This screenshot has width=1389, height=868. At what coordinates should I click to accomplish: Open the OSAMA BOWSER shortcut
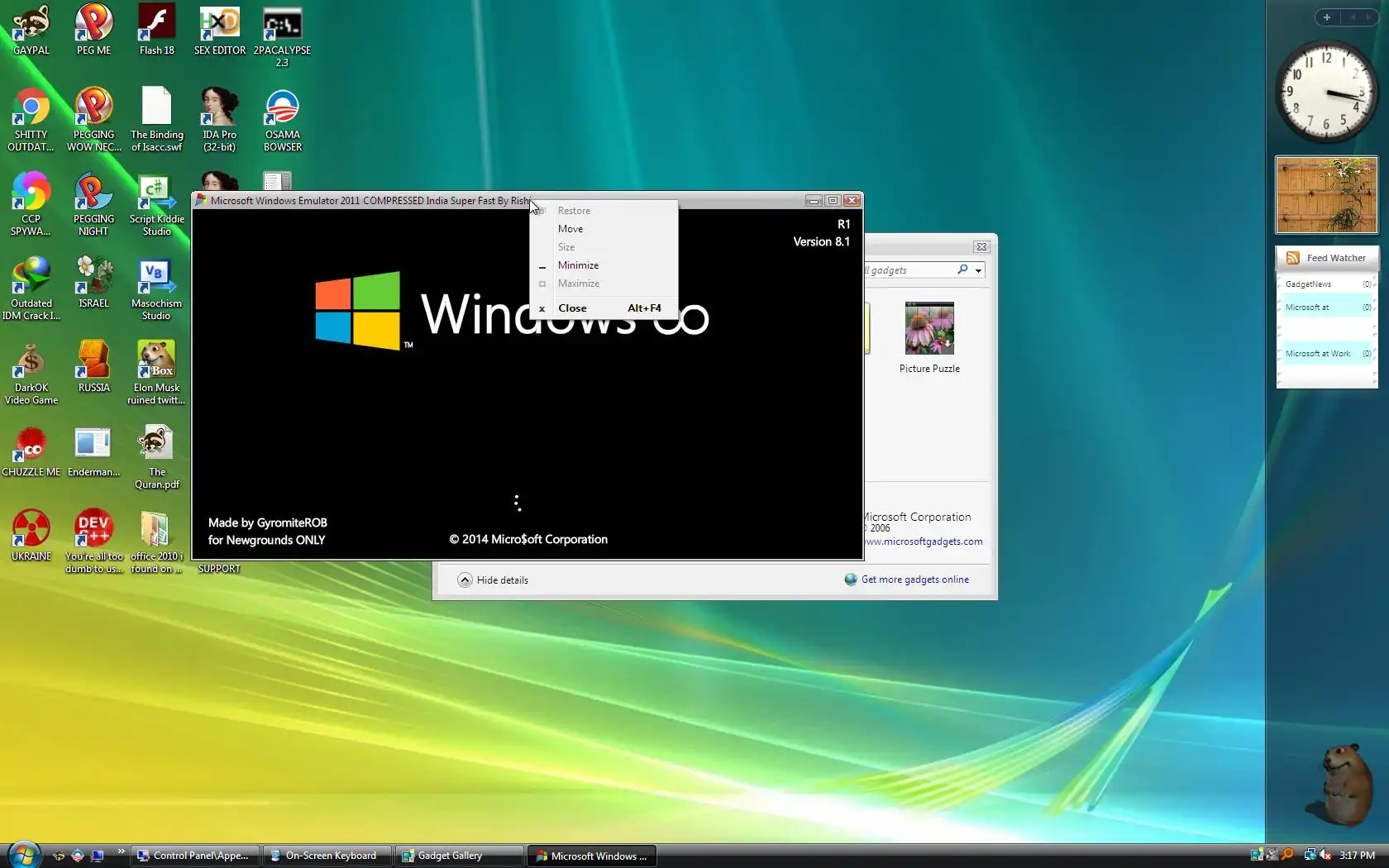click(282, 120)
